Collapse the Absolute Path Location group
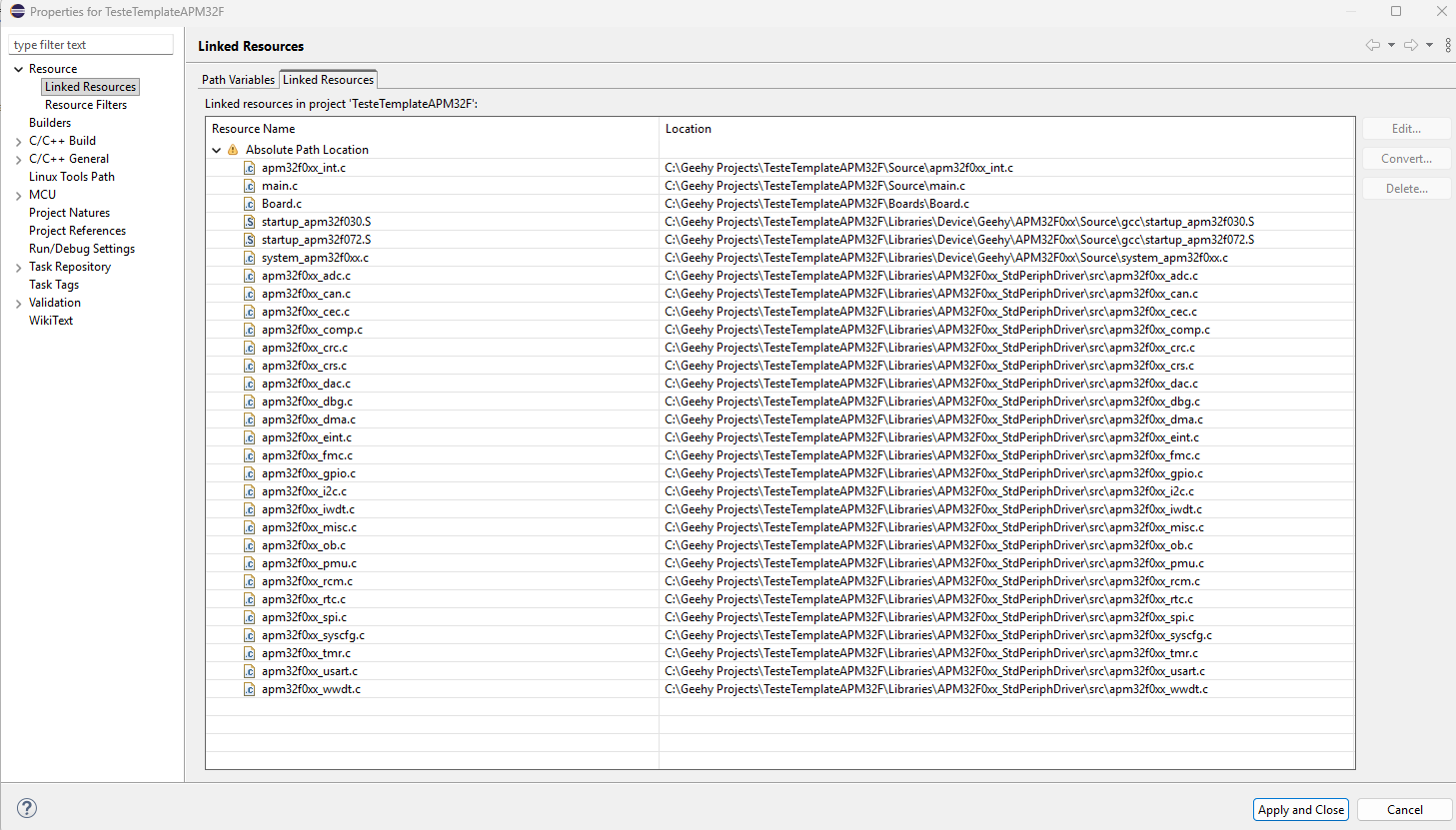 [x=217, y=150]
